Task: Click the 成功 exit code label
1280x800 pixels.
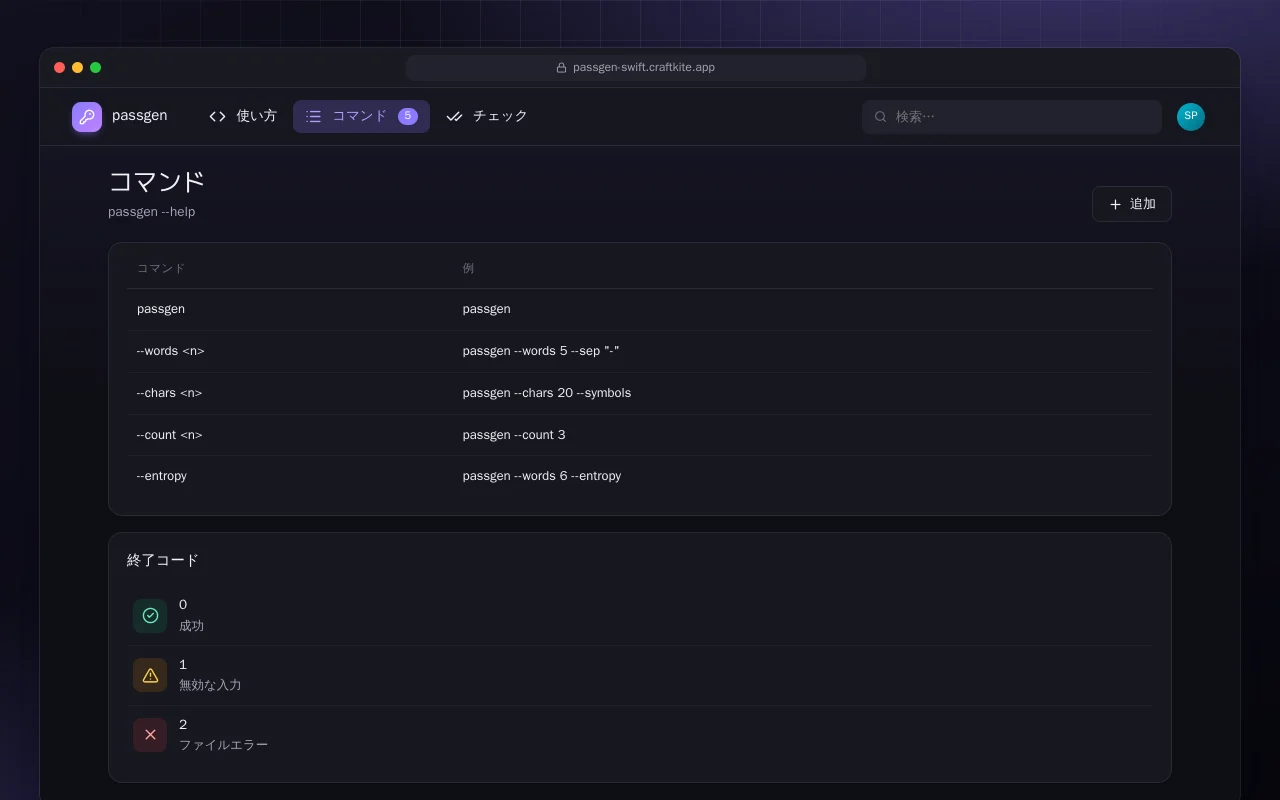Action: [191, 626]
